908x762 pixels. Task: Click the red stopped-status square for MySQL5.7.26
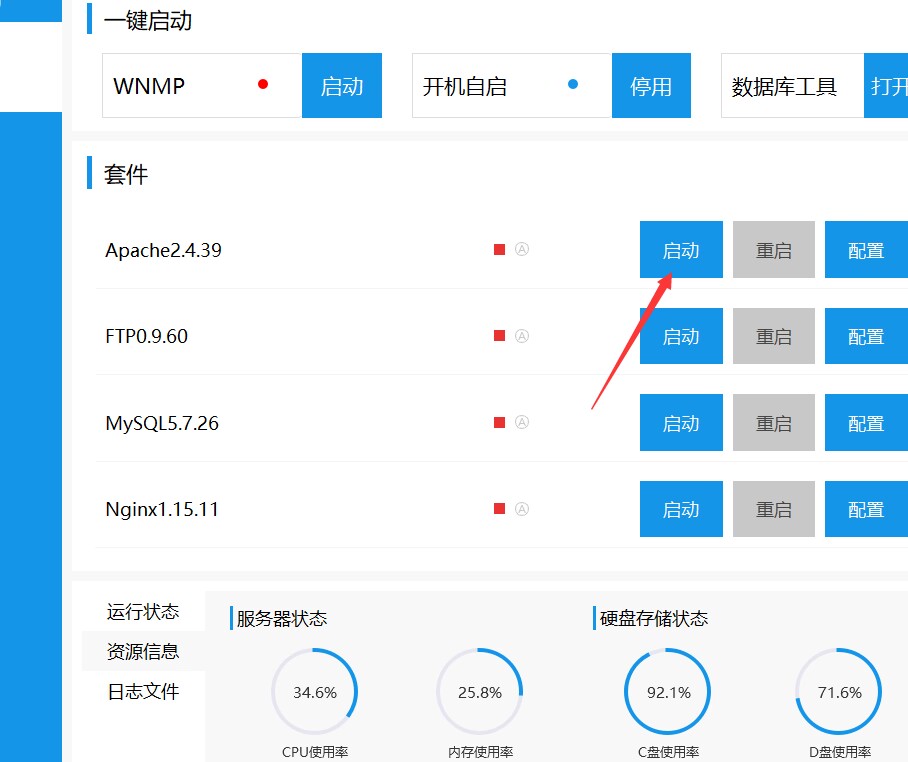click(499, 423)
